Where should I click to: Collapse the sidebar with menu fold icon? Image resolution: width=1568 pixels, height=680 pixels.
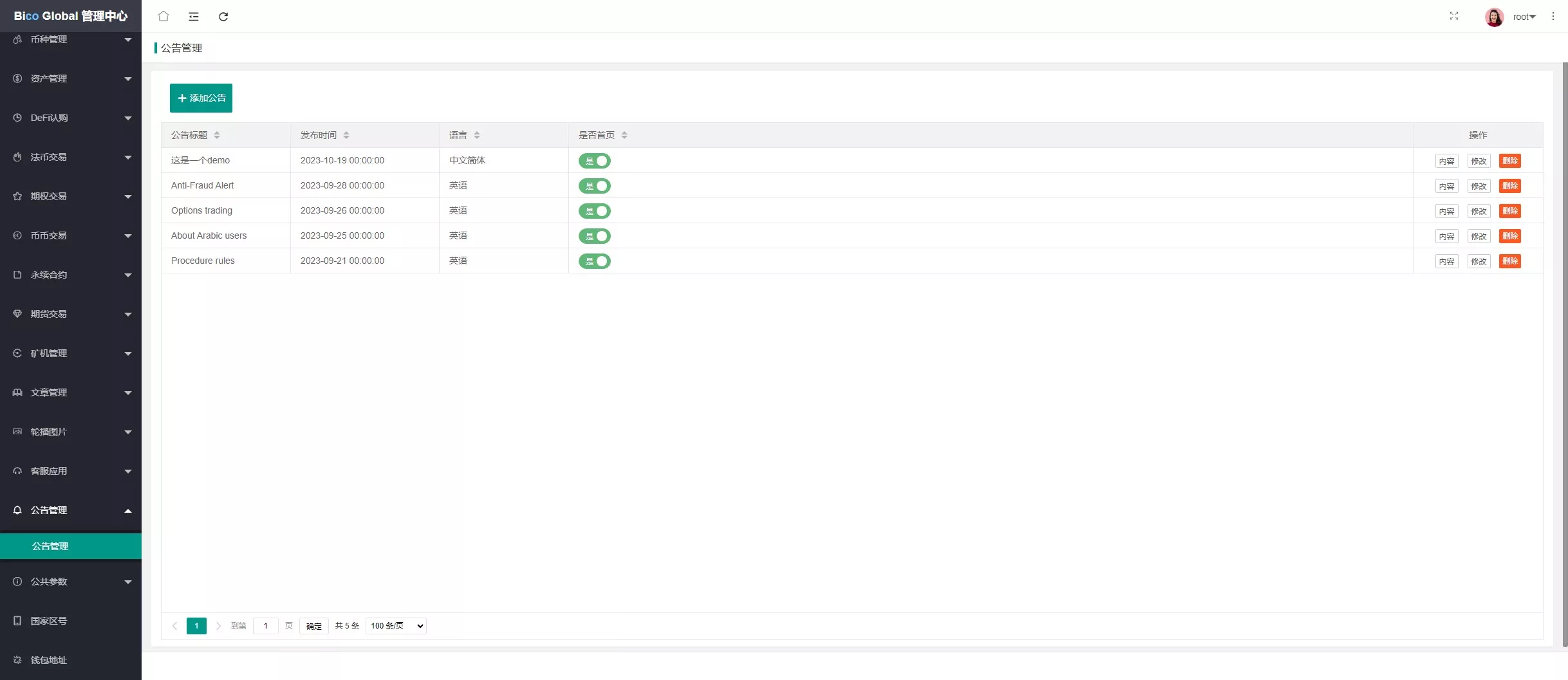193,16
